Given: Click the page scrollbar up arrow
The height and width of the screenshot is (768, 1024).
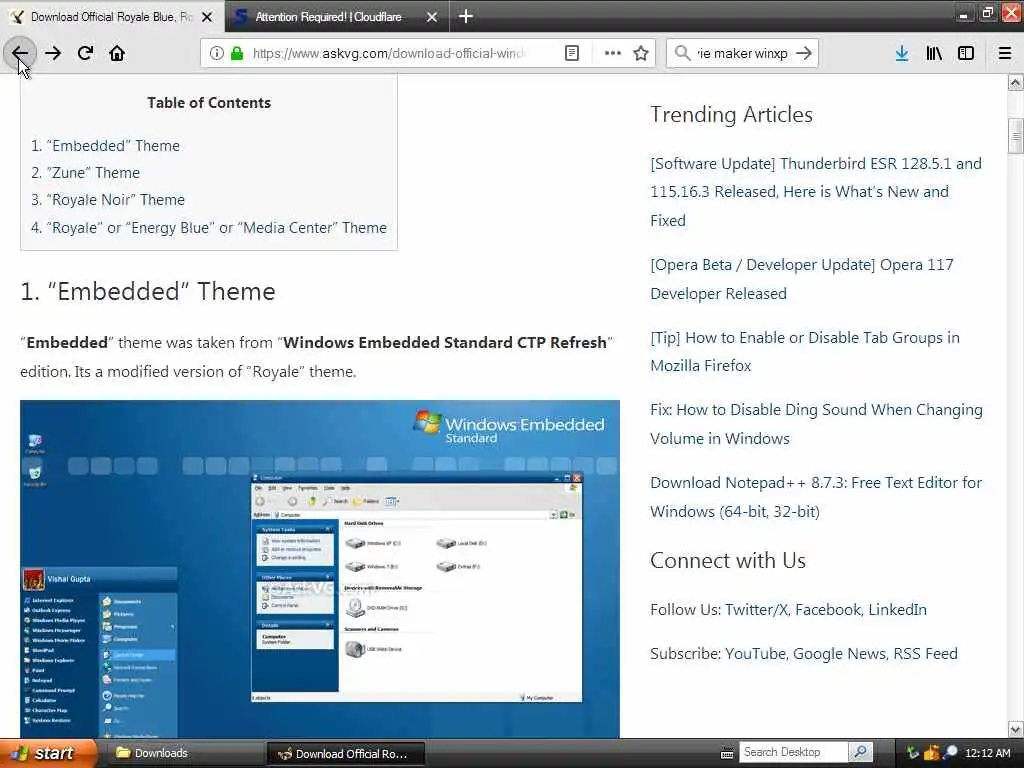Looking at the screenshot, I should 1016,82.
